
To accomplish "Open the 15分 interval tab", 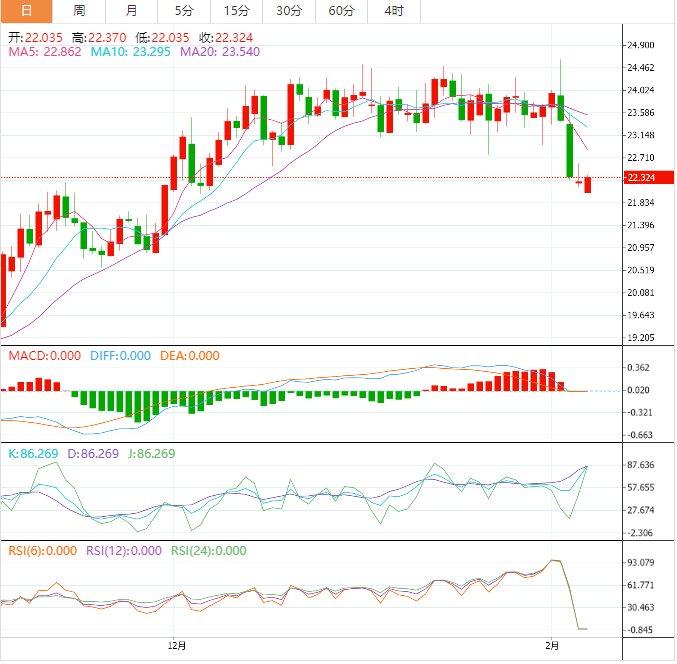I will [x=237, y=11].
